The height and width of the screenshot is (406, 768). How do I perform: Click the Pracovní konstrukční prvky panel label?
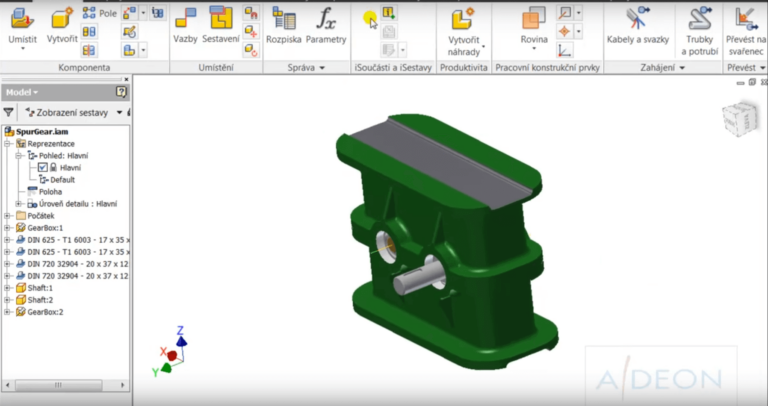click(x=548, y=68)
